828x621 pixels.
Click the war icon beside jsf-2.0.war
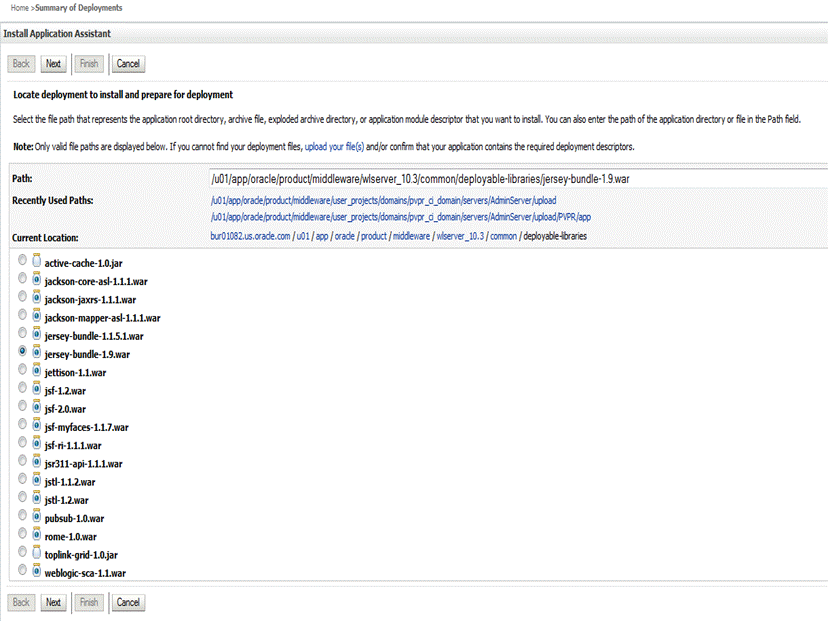(x=36, y=406)
